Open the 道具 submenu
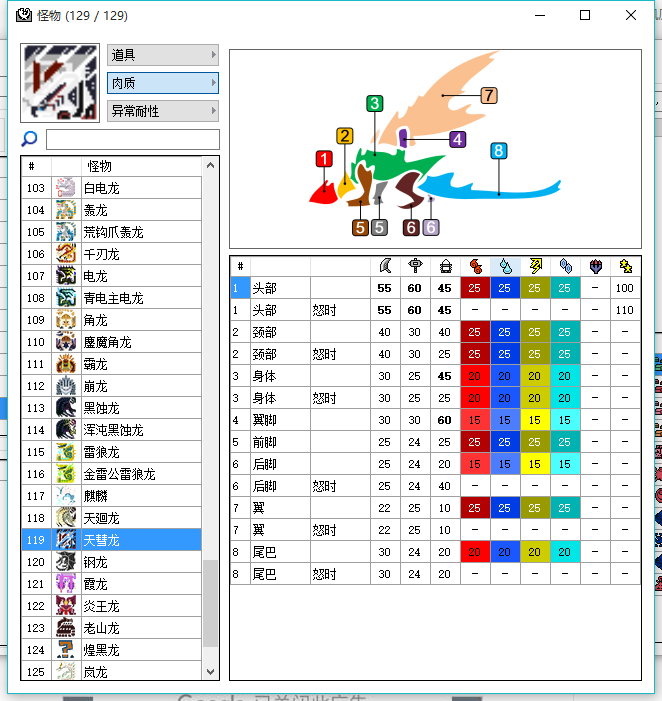This screenshot has height=701, width=662. [163, 55]
